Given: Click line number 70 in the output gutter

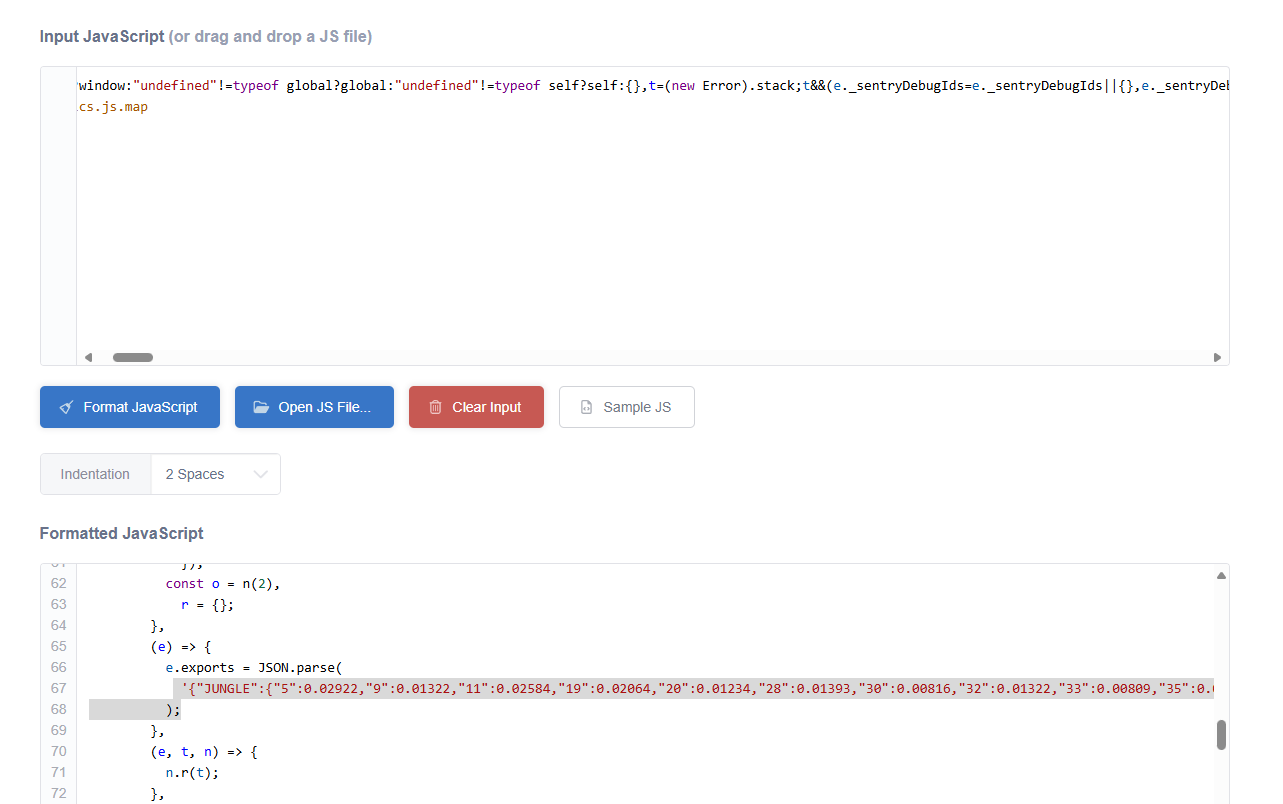Looking at the screenshot, I should pos(58,751).
